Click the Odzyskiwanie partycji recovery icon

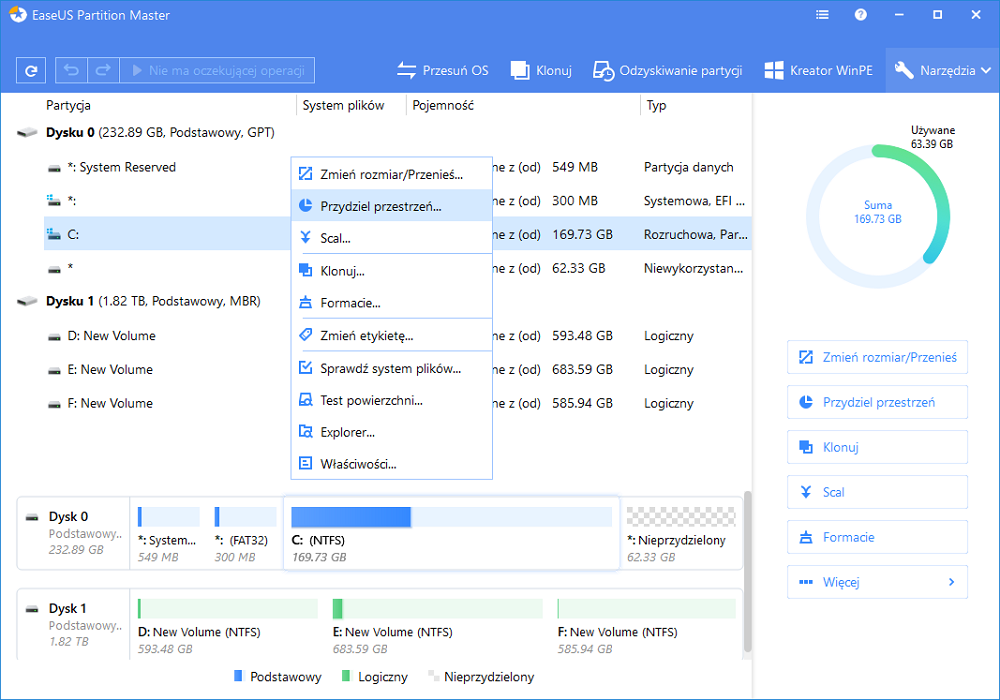point(603,70)
